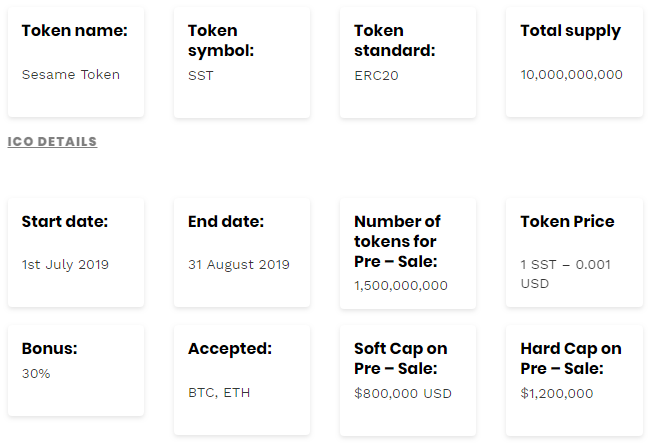Click the Token Price heading
Viewport: 654px width, 448px height.
[567, 221]
